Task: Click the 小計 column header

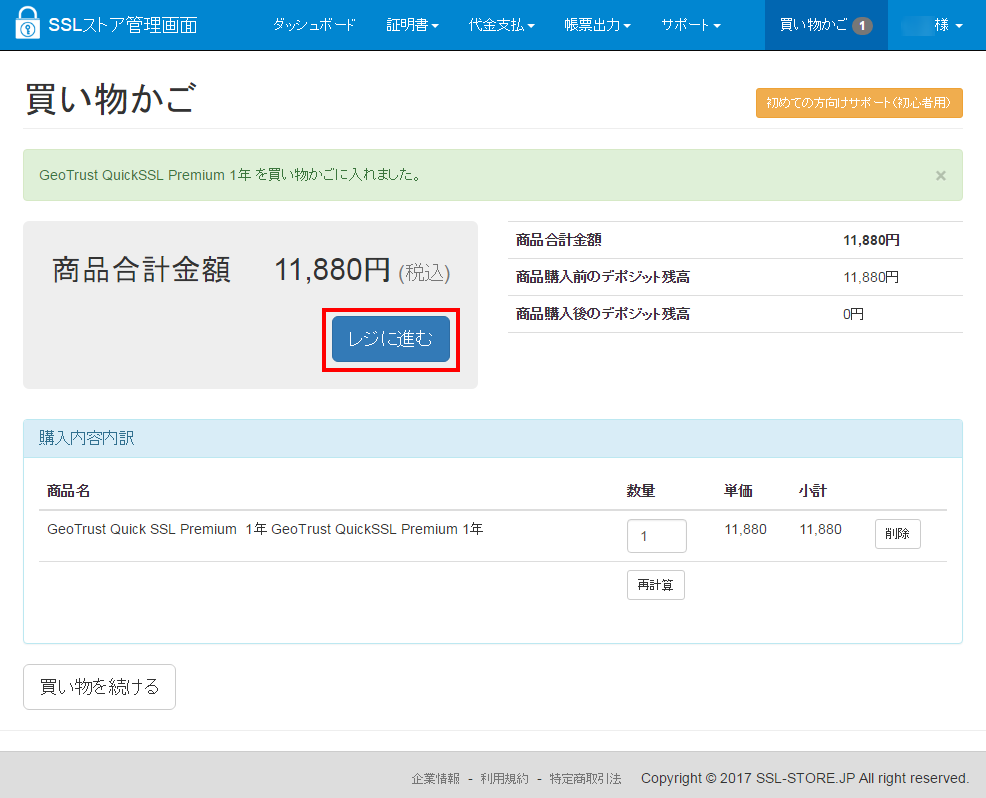Action: pyautogui.click(x=812, y=490)
